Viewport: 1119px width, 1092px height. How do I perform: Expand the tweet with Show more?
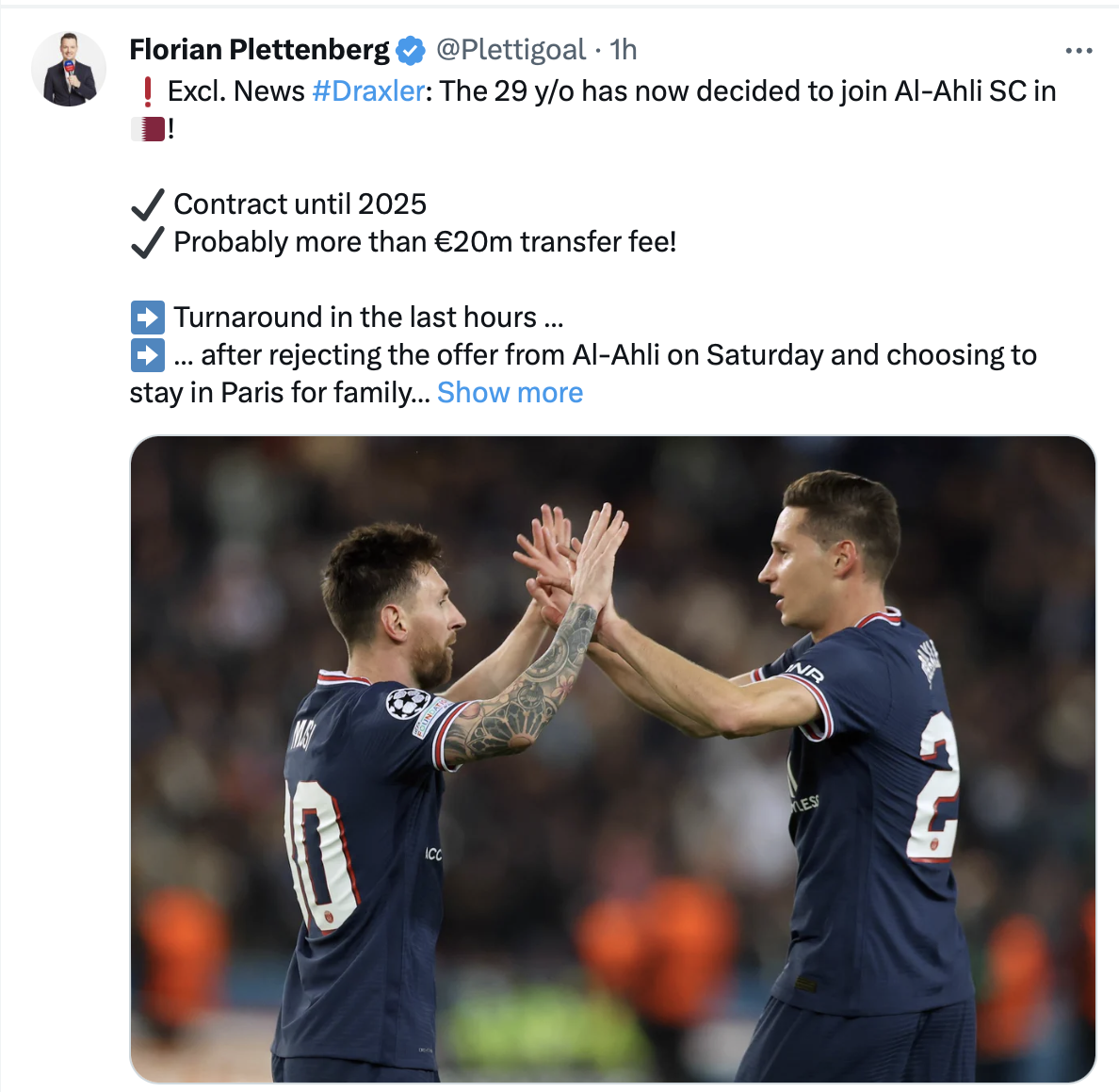(511, 393)
